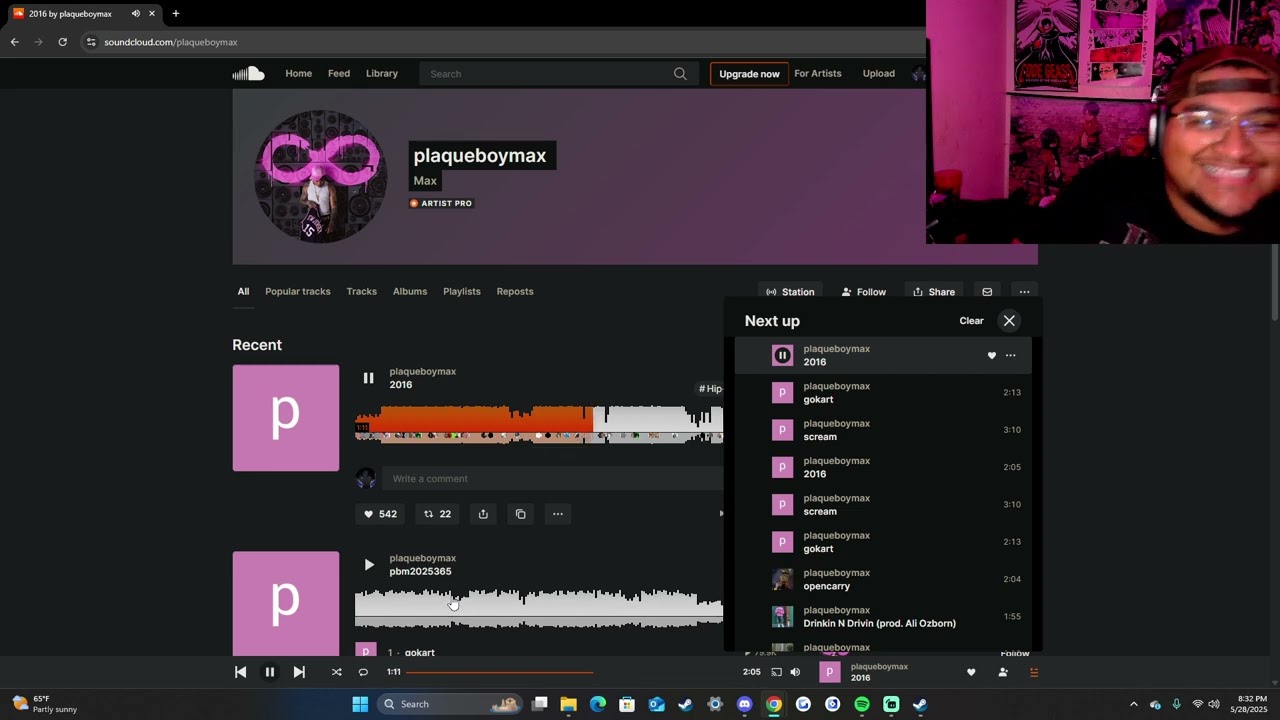Open the Hip-hop tag on 2016
This screenshot has height=720, width=1280.
710,389
